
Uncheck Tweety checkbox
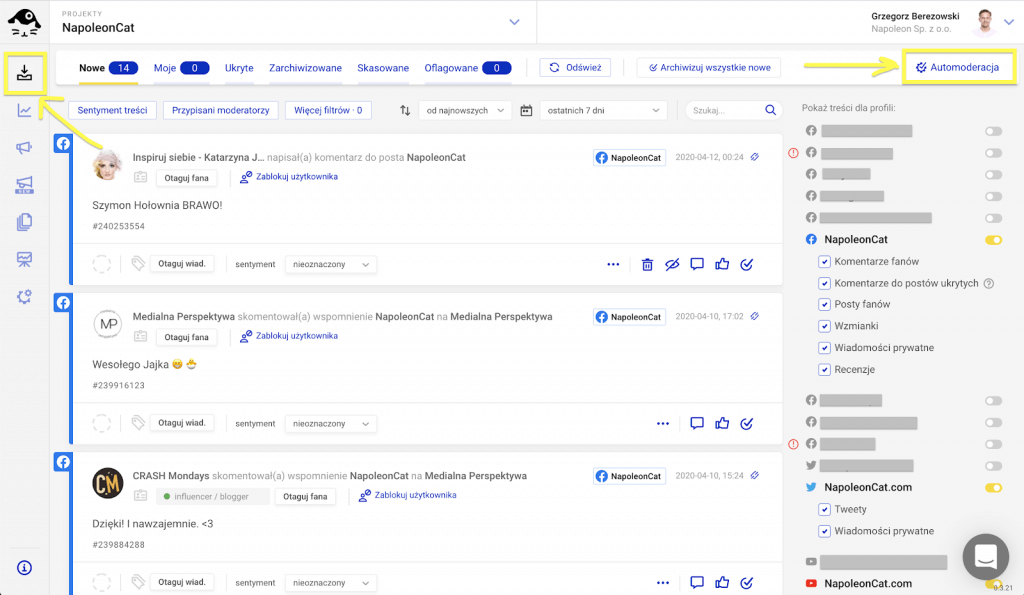click(824, 509)
